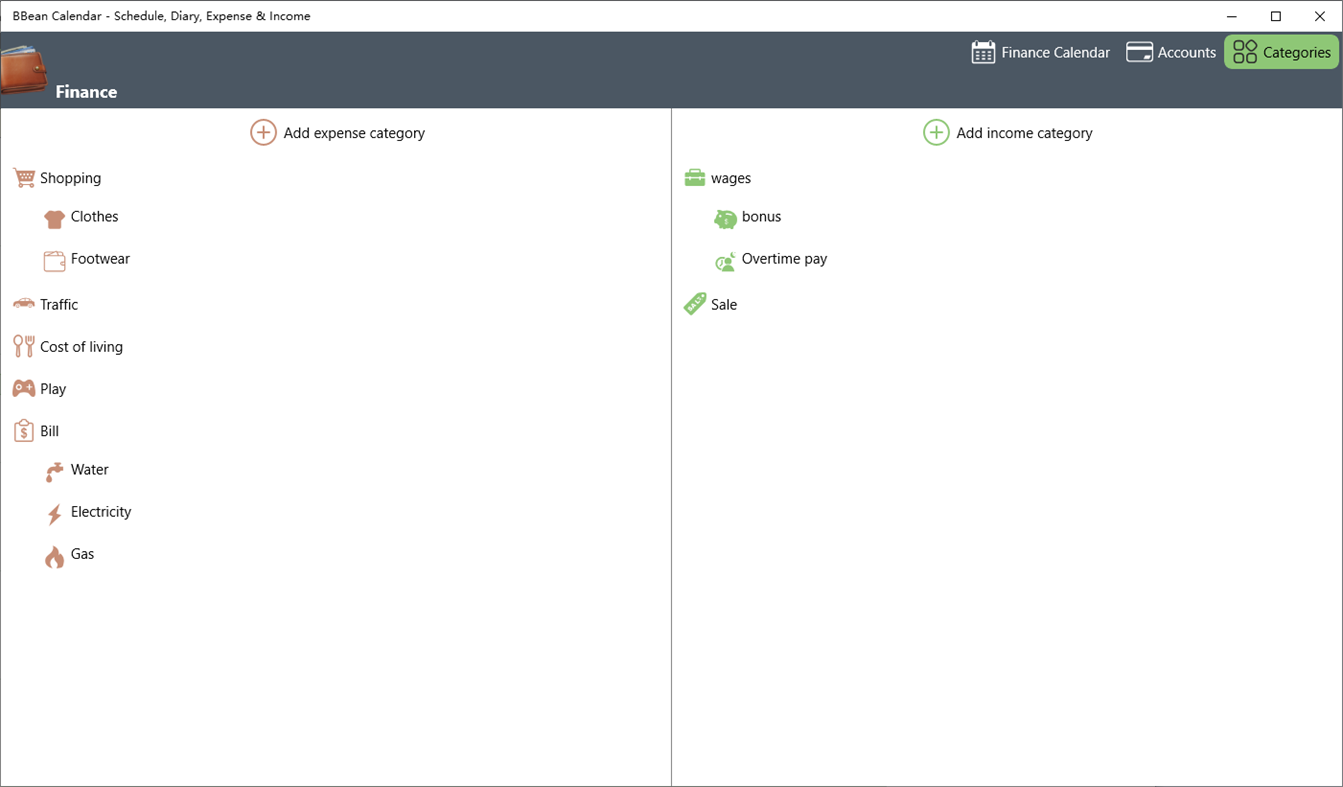Click Add expense category
The image size is (1343, 787).
click(x=337, y=132)
